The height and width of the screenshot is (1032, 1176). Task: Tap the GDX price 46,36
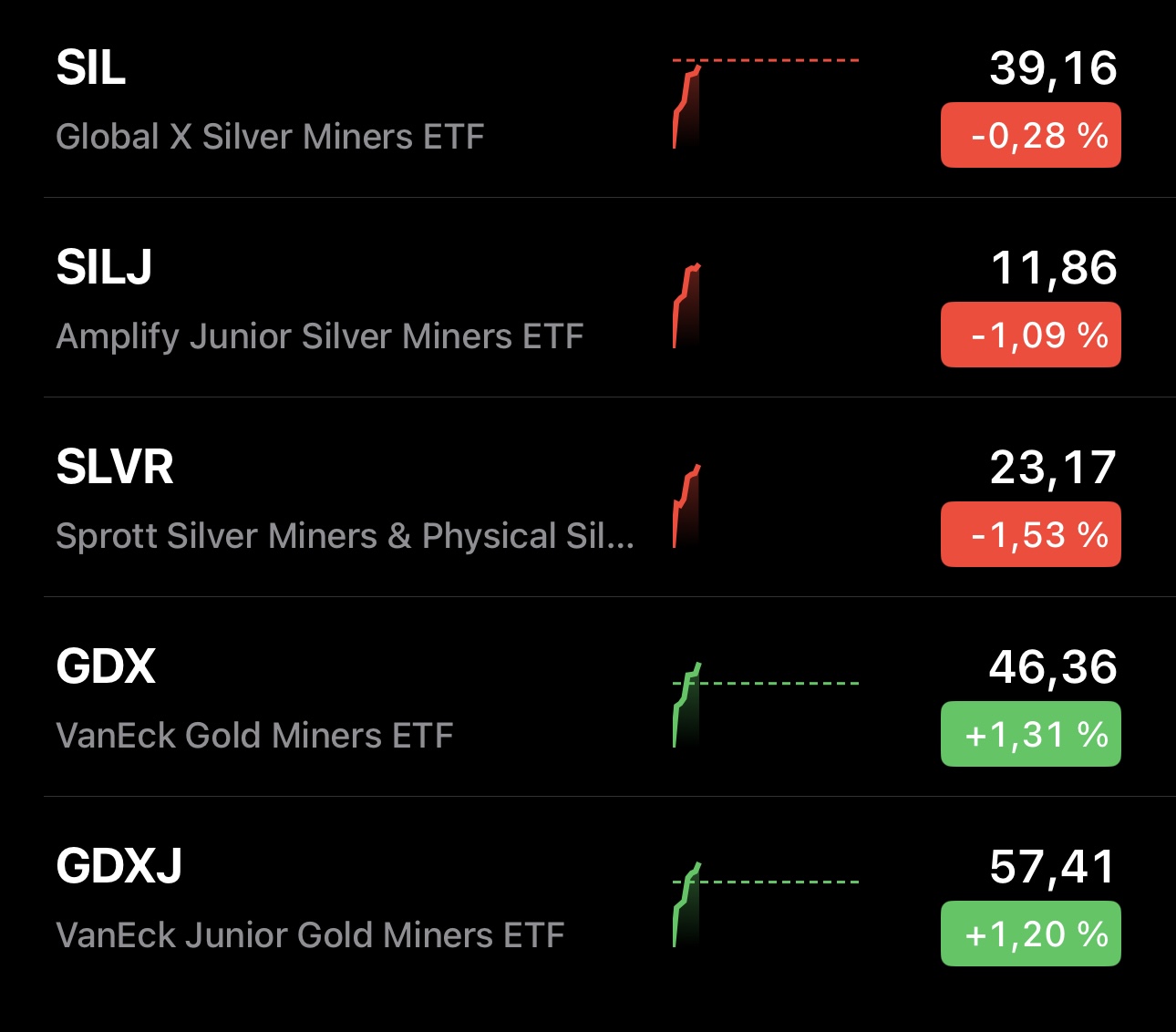[x=1053, y=667]
